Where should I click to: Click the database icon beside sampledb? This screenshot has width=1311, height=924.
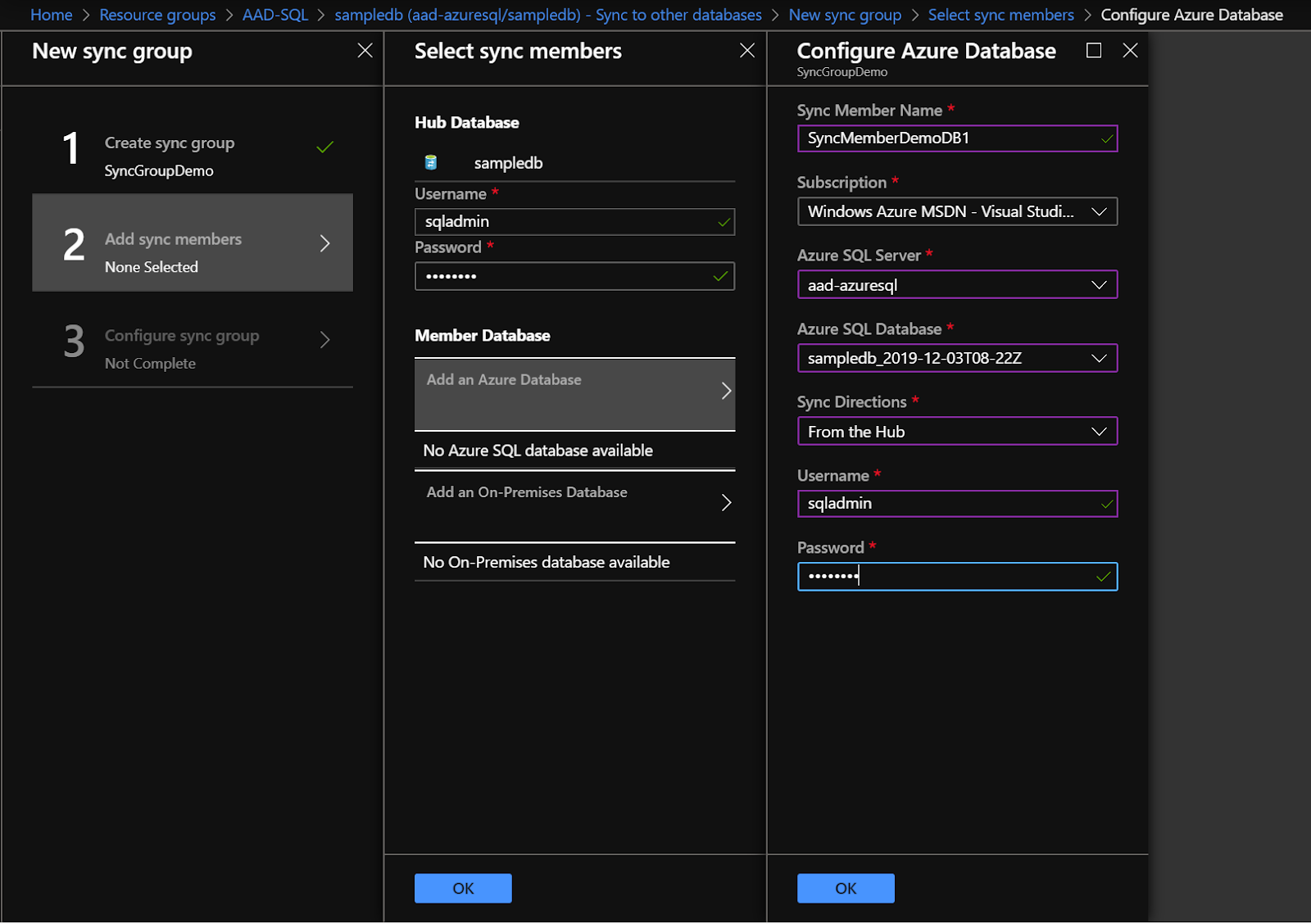click(429, 162)
